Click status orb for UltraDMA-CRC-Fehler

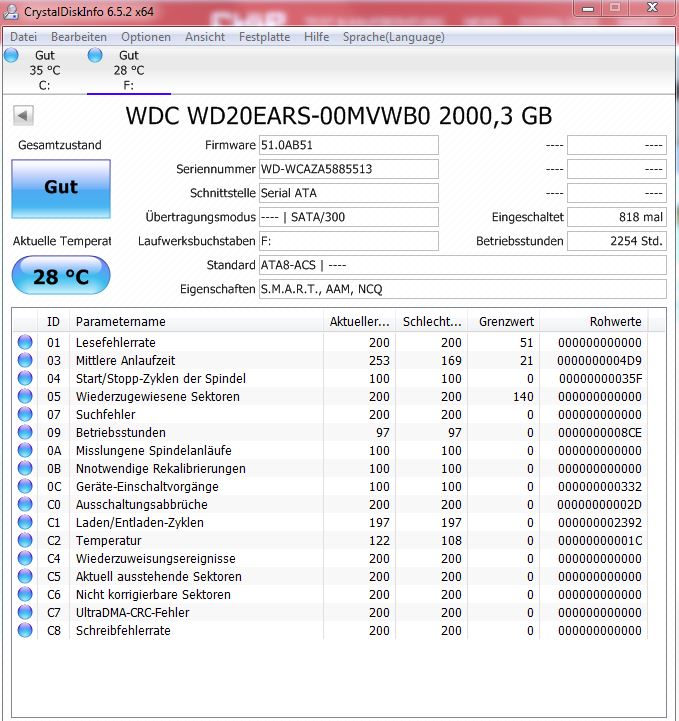coord(25,612)
